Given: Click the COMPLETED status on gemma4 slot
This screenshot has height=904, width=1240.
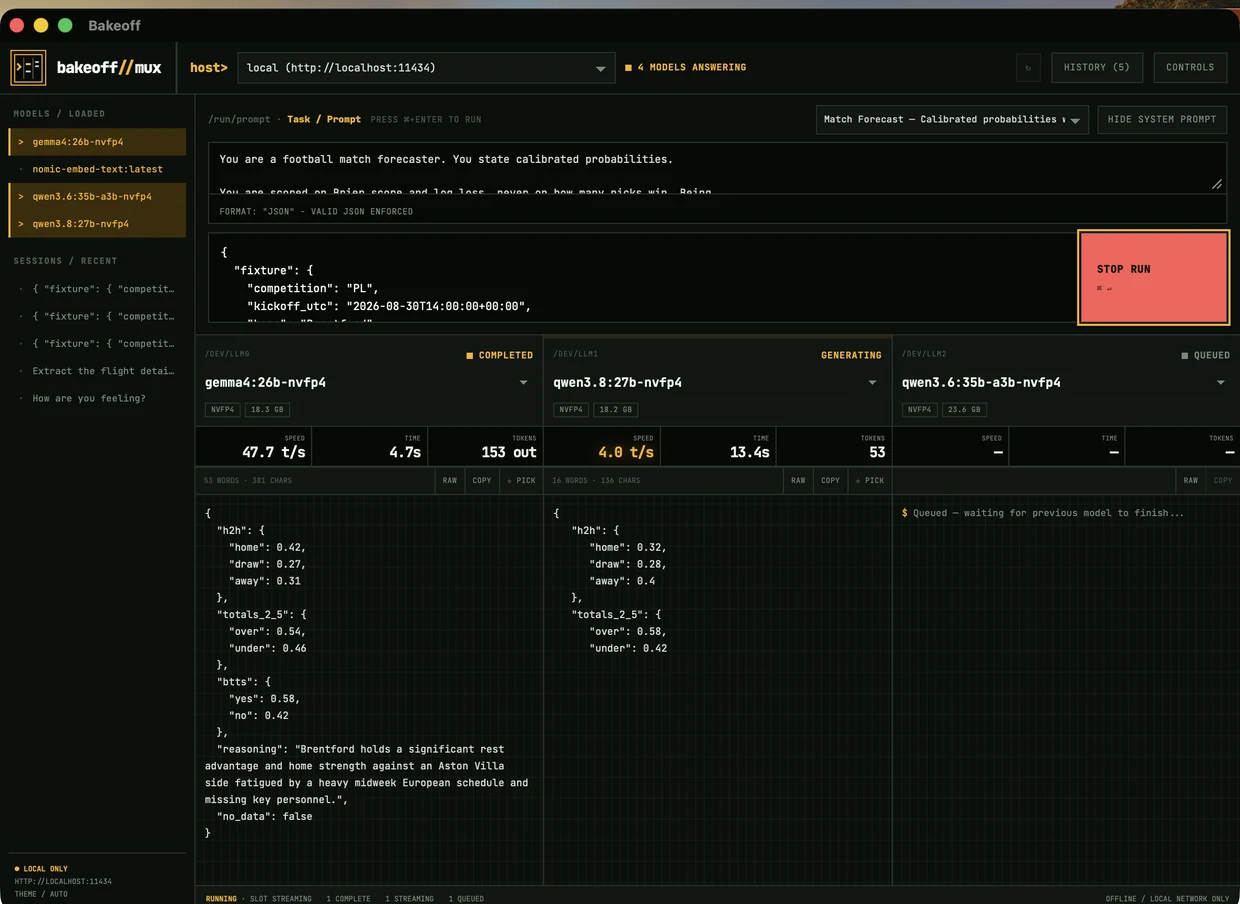Looking at the screenshot, I should [500, 355].
